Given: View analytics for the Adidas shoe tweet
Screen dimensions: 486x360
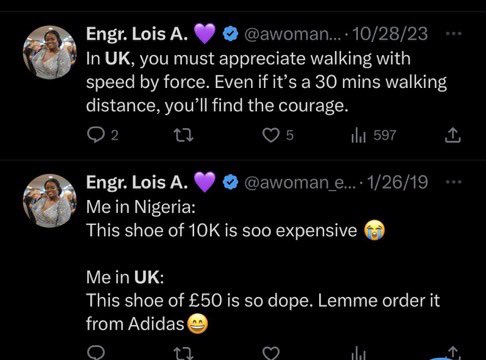Looking at the screenshot, I should (358, 353).
